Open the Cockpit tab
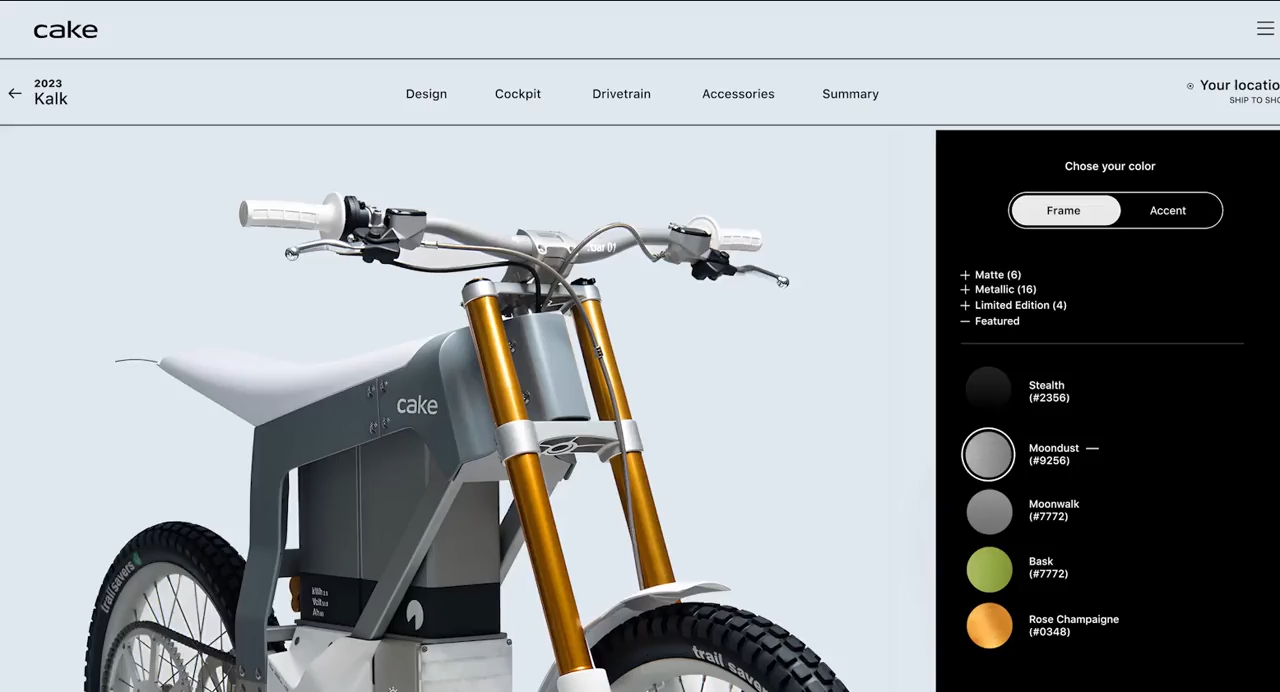This screenshot has width=1280, height=692. tap(518, 94)
